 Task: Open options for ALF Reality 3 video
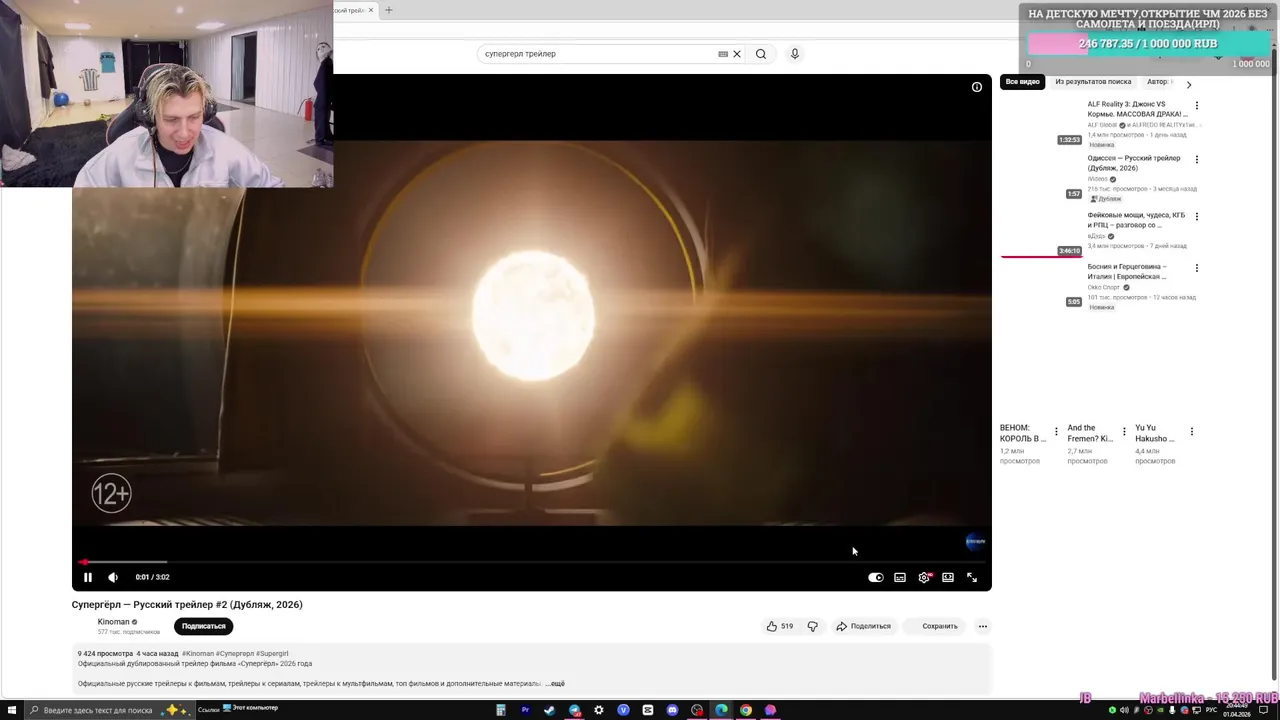pyautogui.click(x=1197, y=105)
